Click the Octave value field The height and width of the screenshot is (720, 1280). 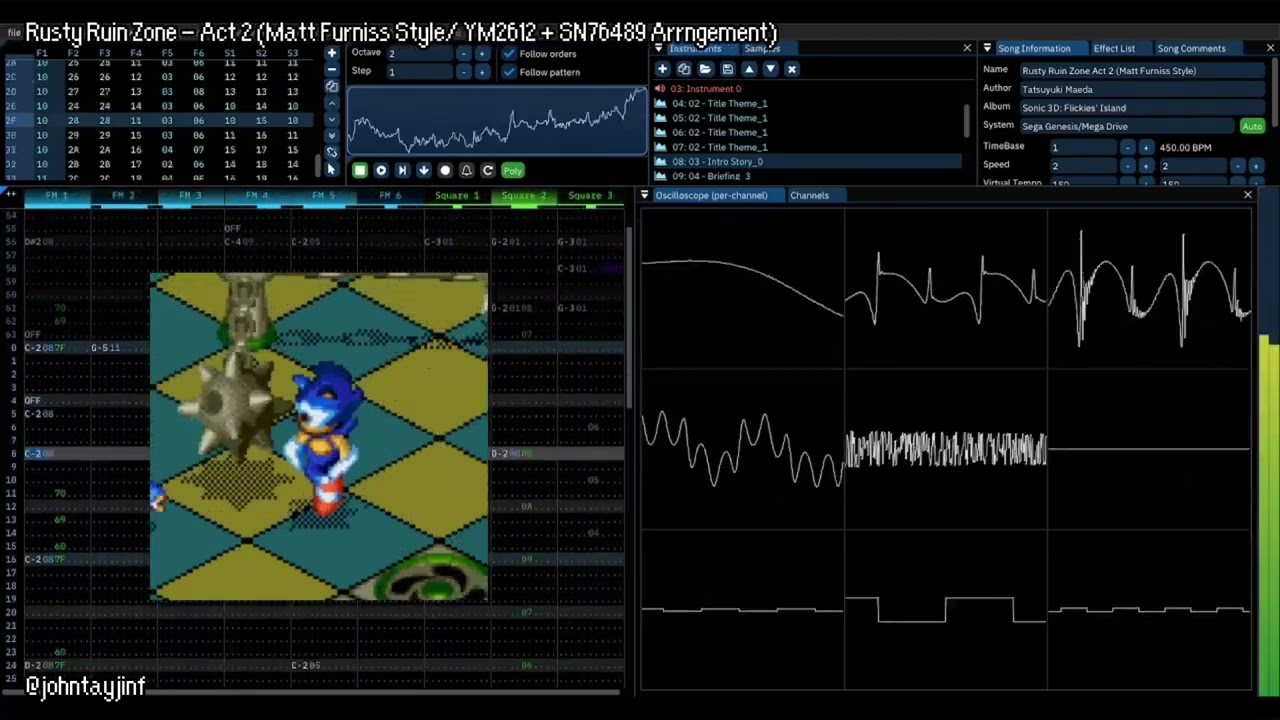(x=420, y=53)
